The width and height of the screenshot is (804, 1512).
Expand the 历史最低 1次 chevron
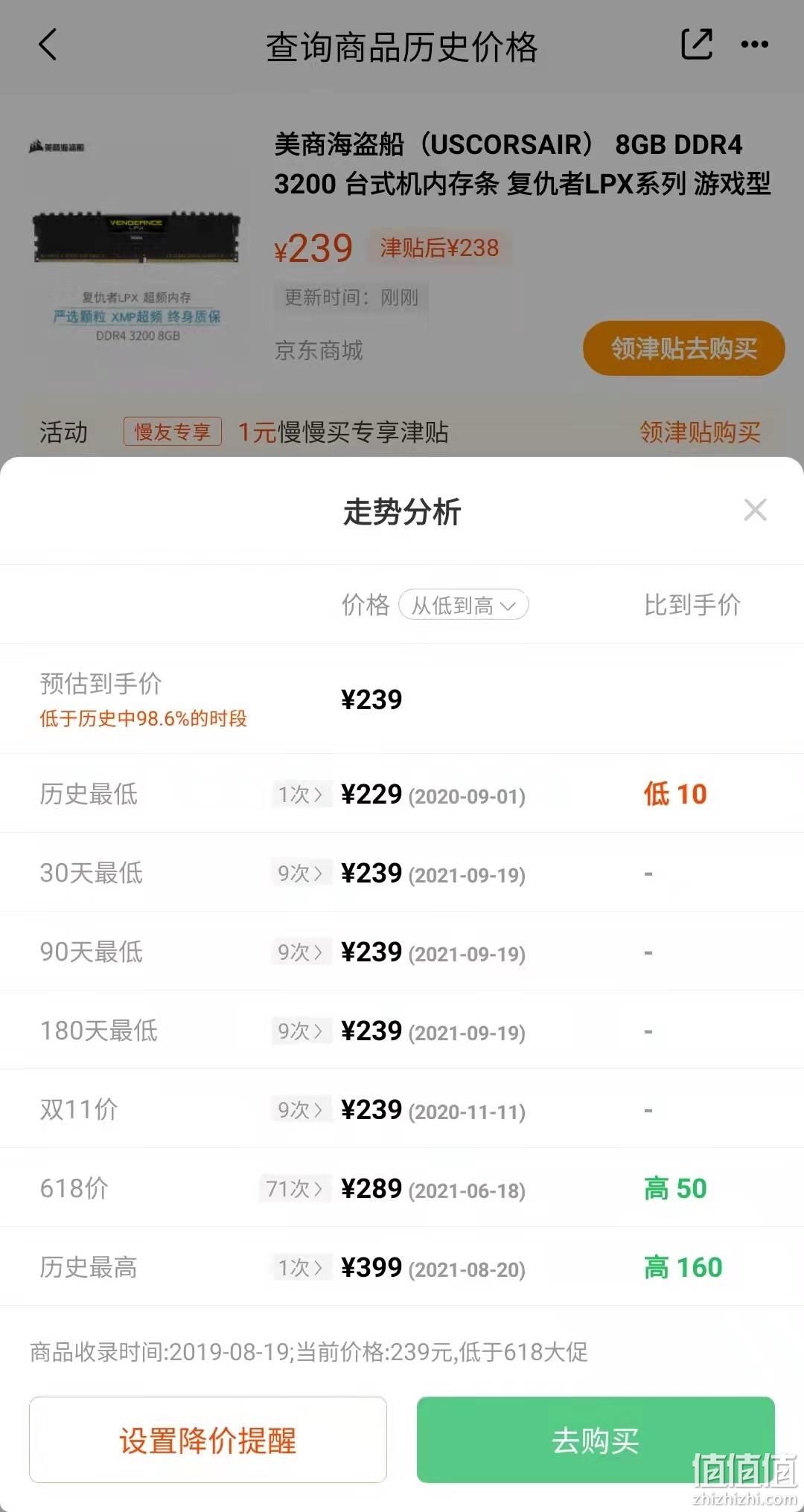[x=301, y=795]
